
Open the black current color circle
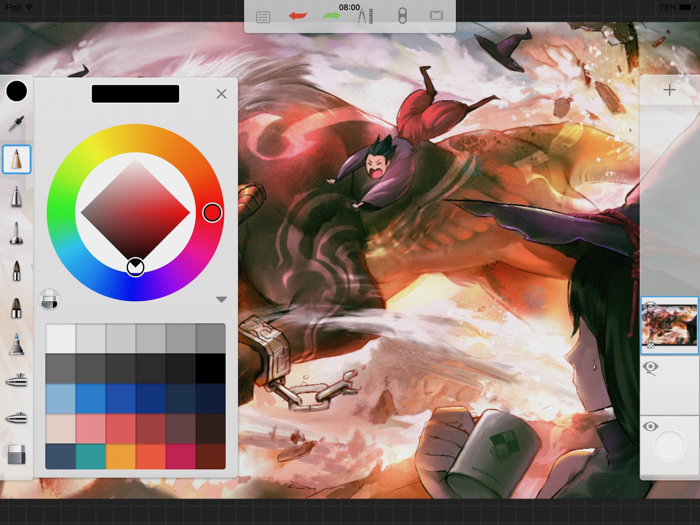coord(17,91)
